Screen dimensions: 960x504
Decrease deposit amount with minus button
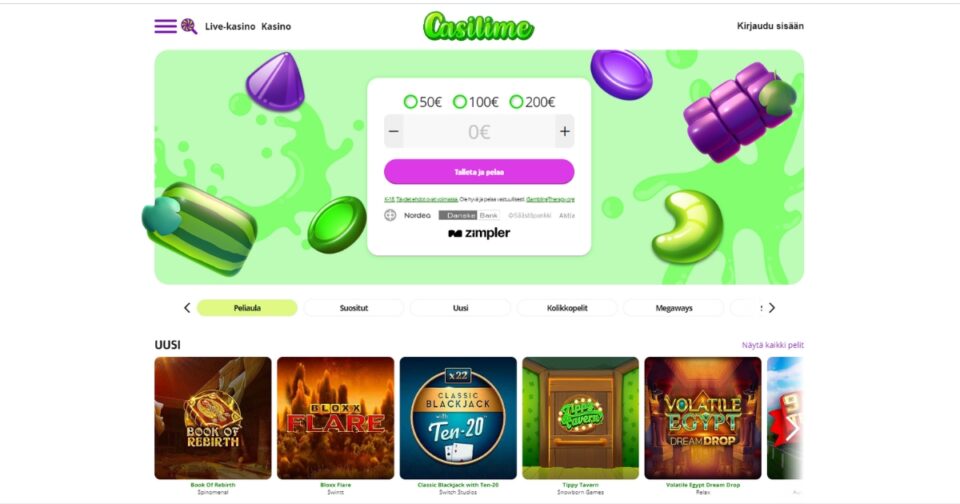pos(394,131)
